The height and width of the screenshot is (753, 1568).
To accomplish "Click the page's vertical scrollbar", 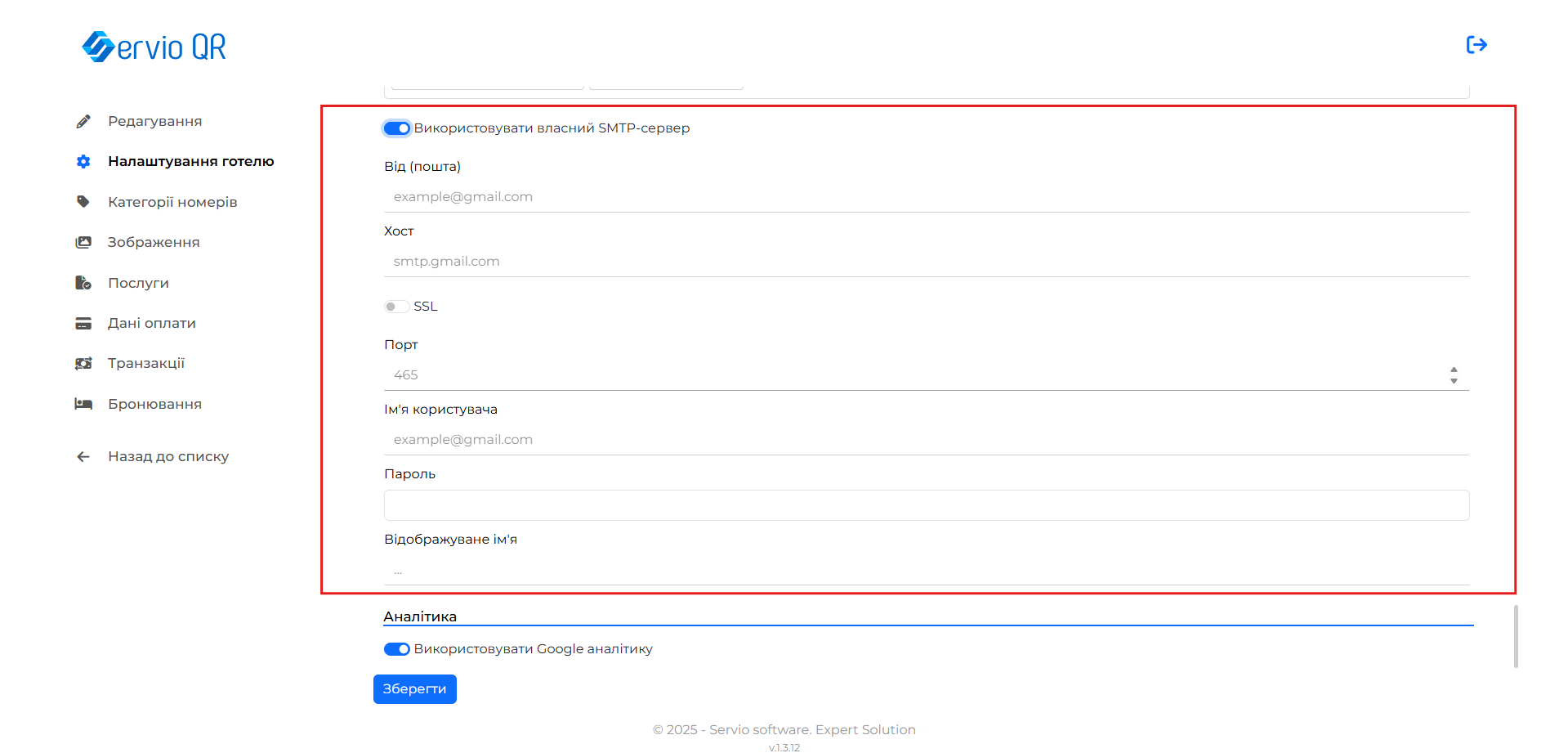I will click(x=1516, y=636).
